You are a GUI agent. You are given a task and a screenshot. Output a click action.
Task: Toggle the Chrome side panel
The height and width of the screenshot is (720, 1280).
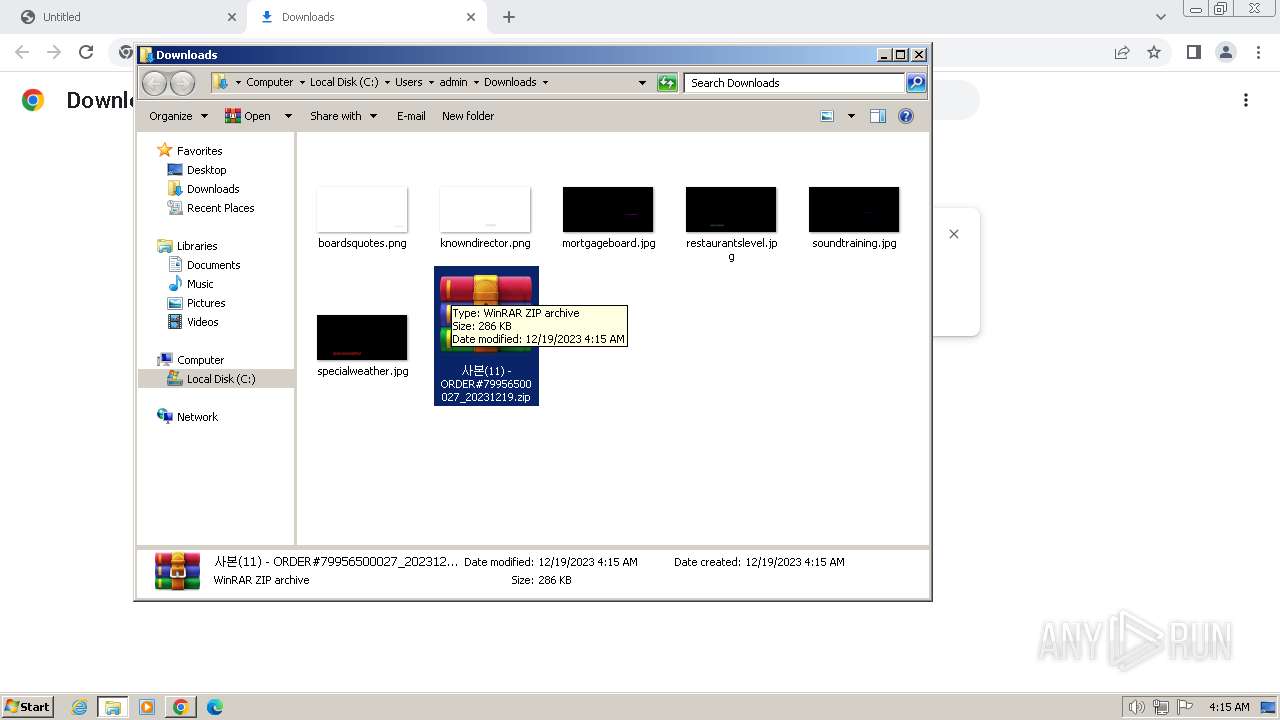pyautogui.click(x=1193, y=52)
